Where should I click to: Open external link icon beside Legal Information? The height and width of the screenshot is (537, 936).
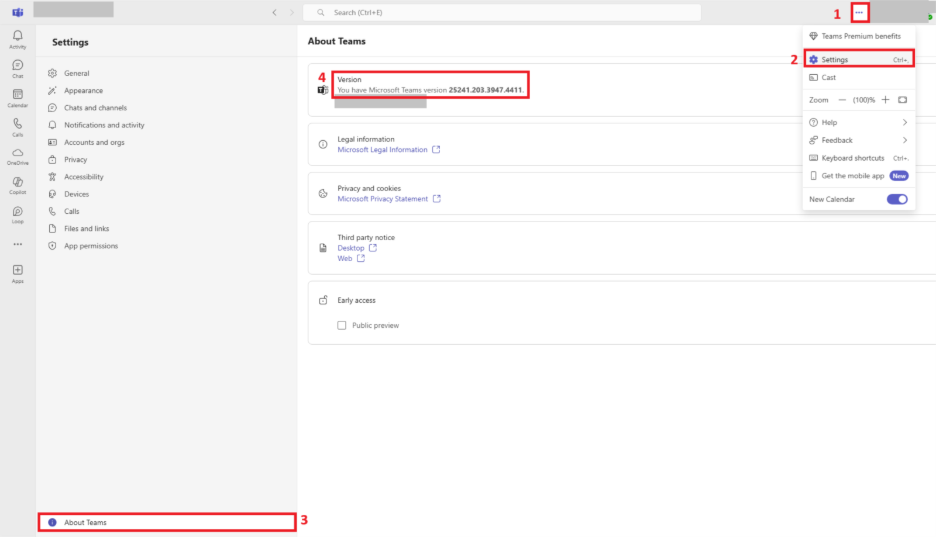click(436, 150)
